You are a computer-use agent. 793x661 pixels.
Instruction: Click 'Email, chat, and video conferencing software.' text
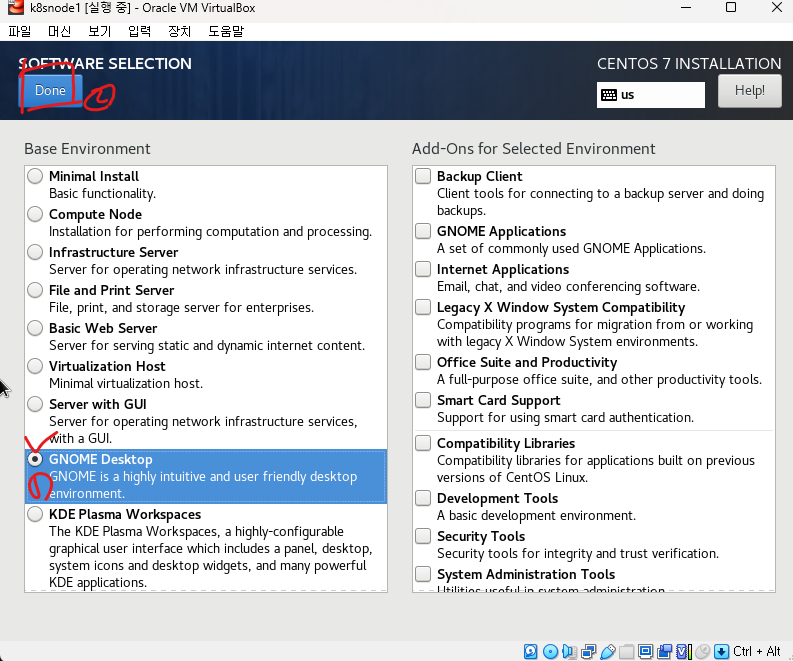click(568, 286)
